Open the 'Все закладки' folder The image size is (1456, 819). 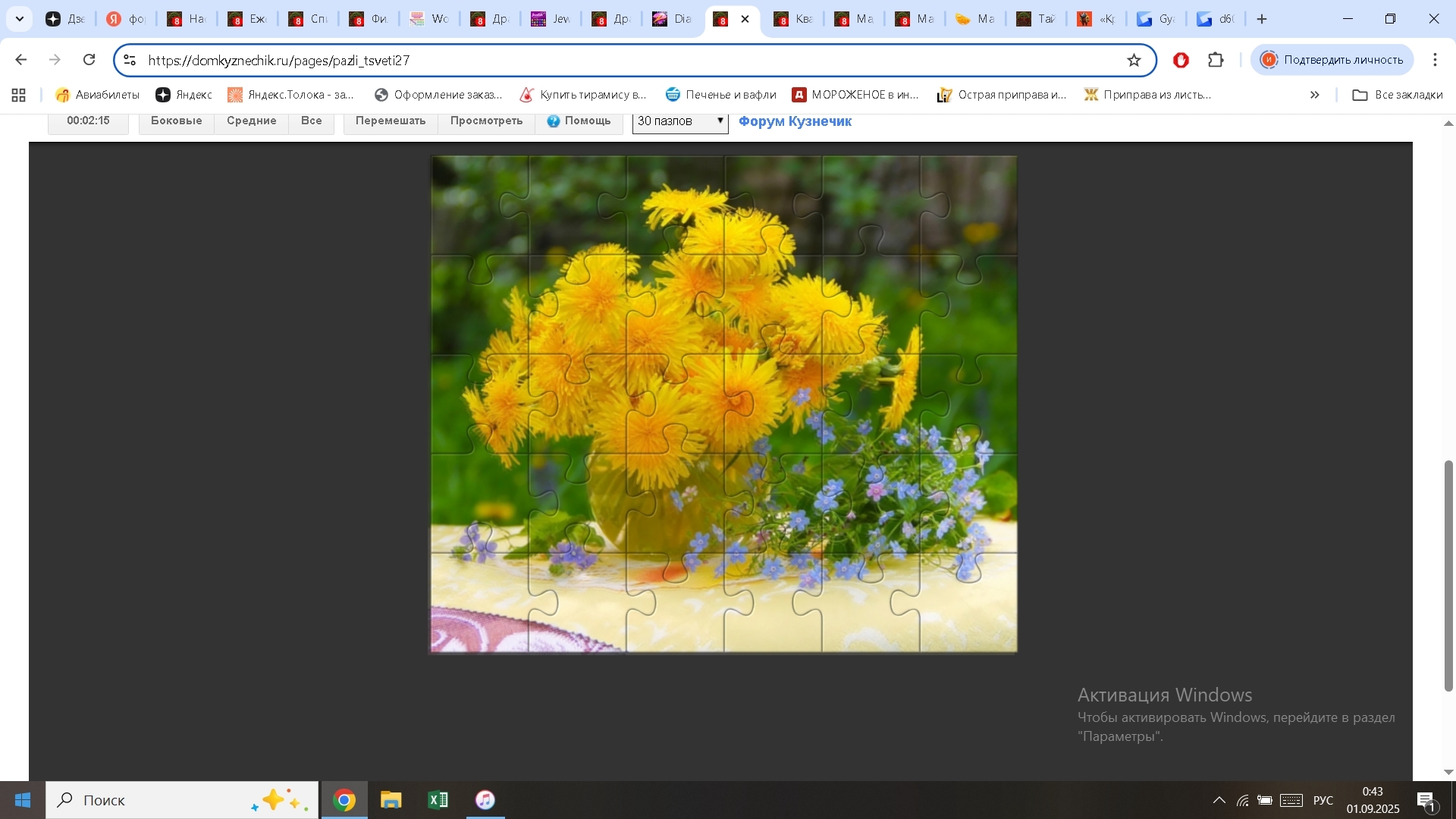[x=1398, y=95]
